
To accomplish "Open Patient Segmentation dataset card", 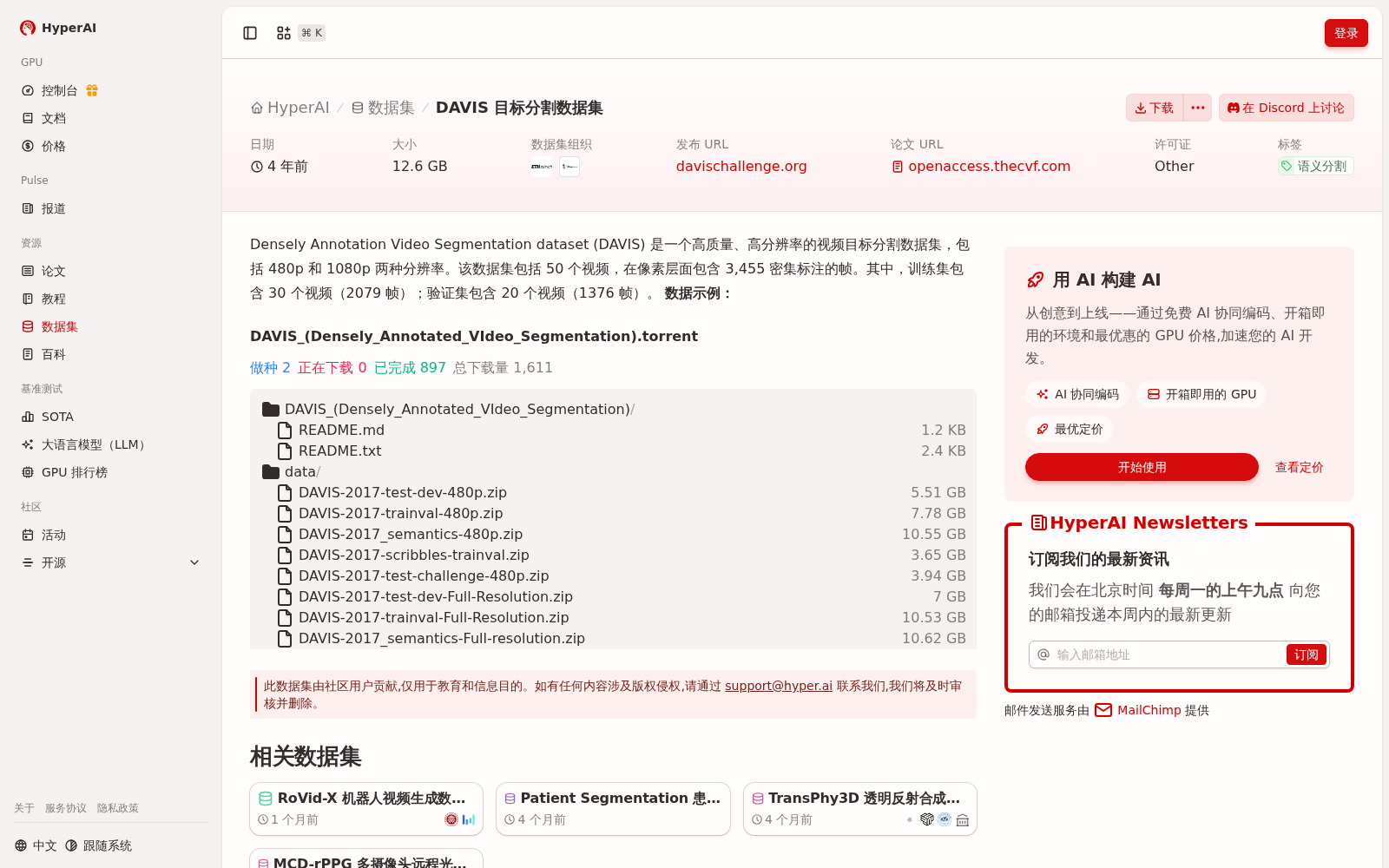I will click(x=613, y=809).
